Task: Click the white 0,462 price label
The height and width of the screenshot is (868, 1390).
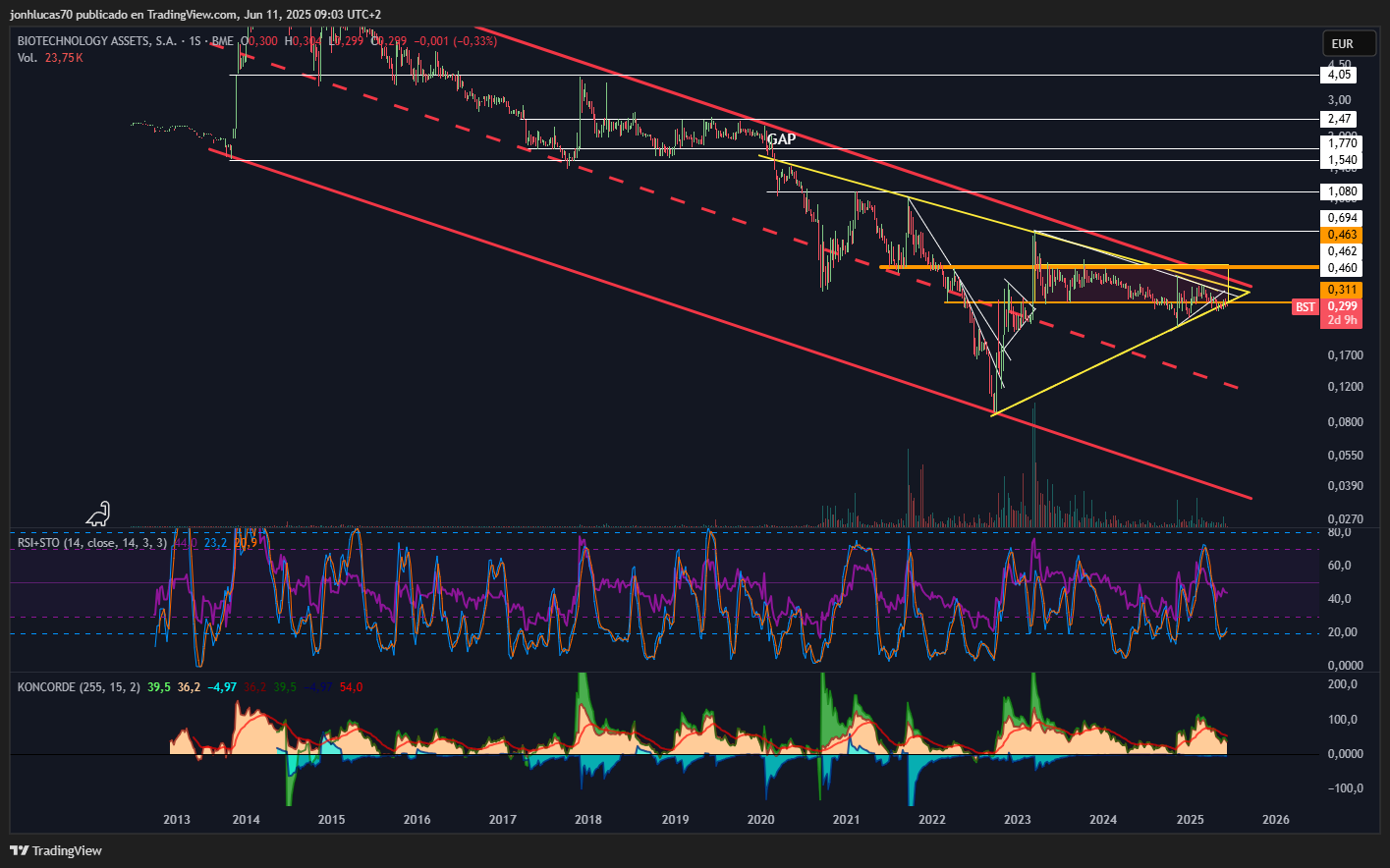Action: (1343, 251)
